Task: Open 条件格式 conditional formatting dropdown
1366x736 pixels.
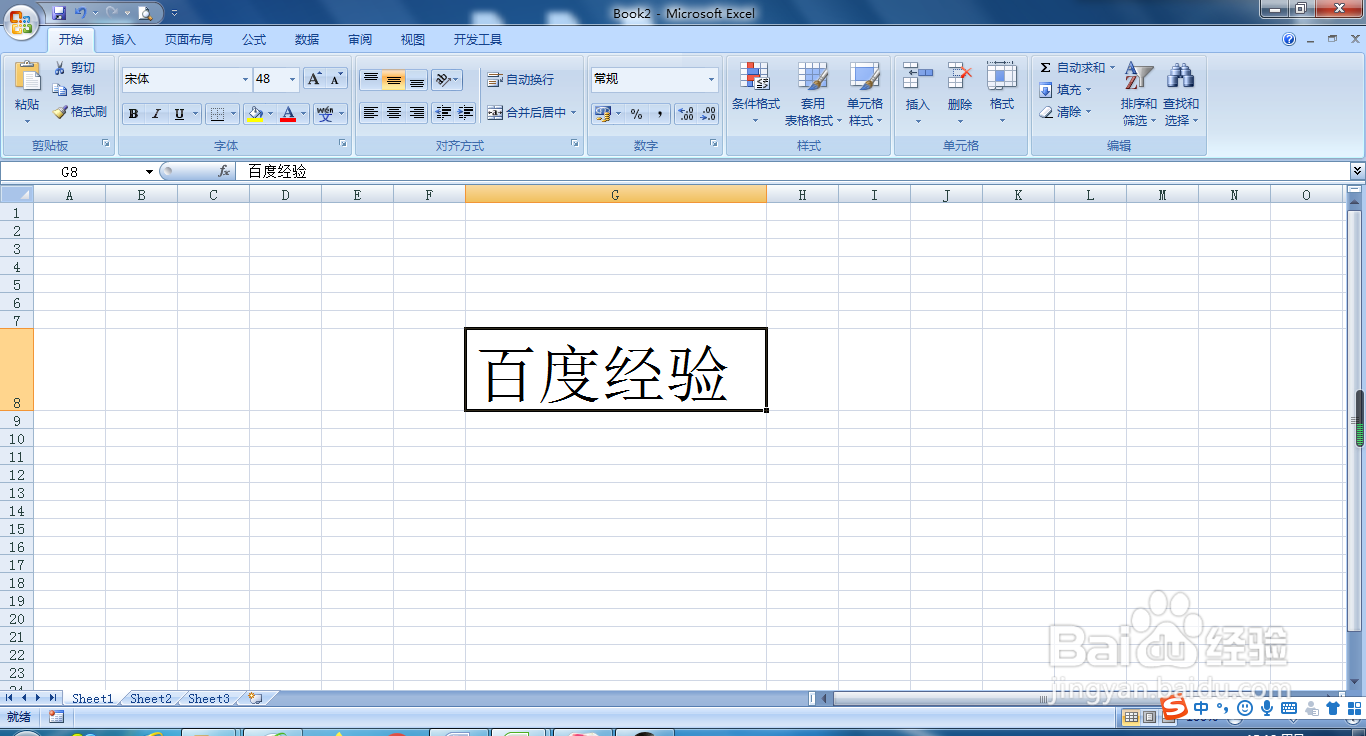Action: 755,93
